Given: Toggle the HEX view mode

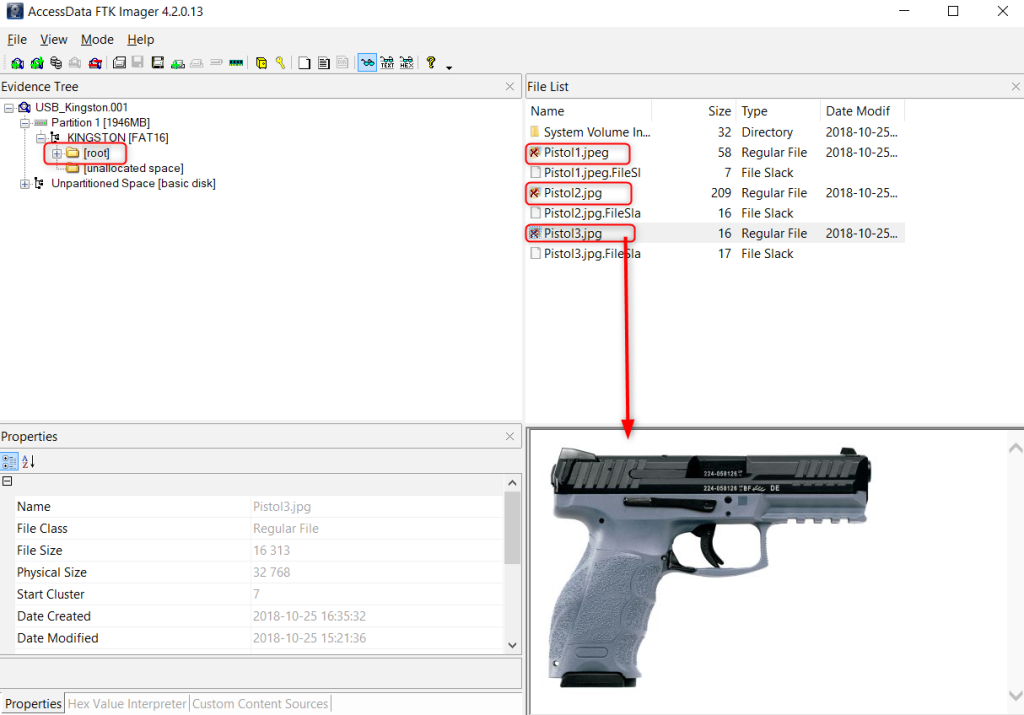Looking at the screenshot, I should click(x=406, y=63).
